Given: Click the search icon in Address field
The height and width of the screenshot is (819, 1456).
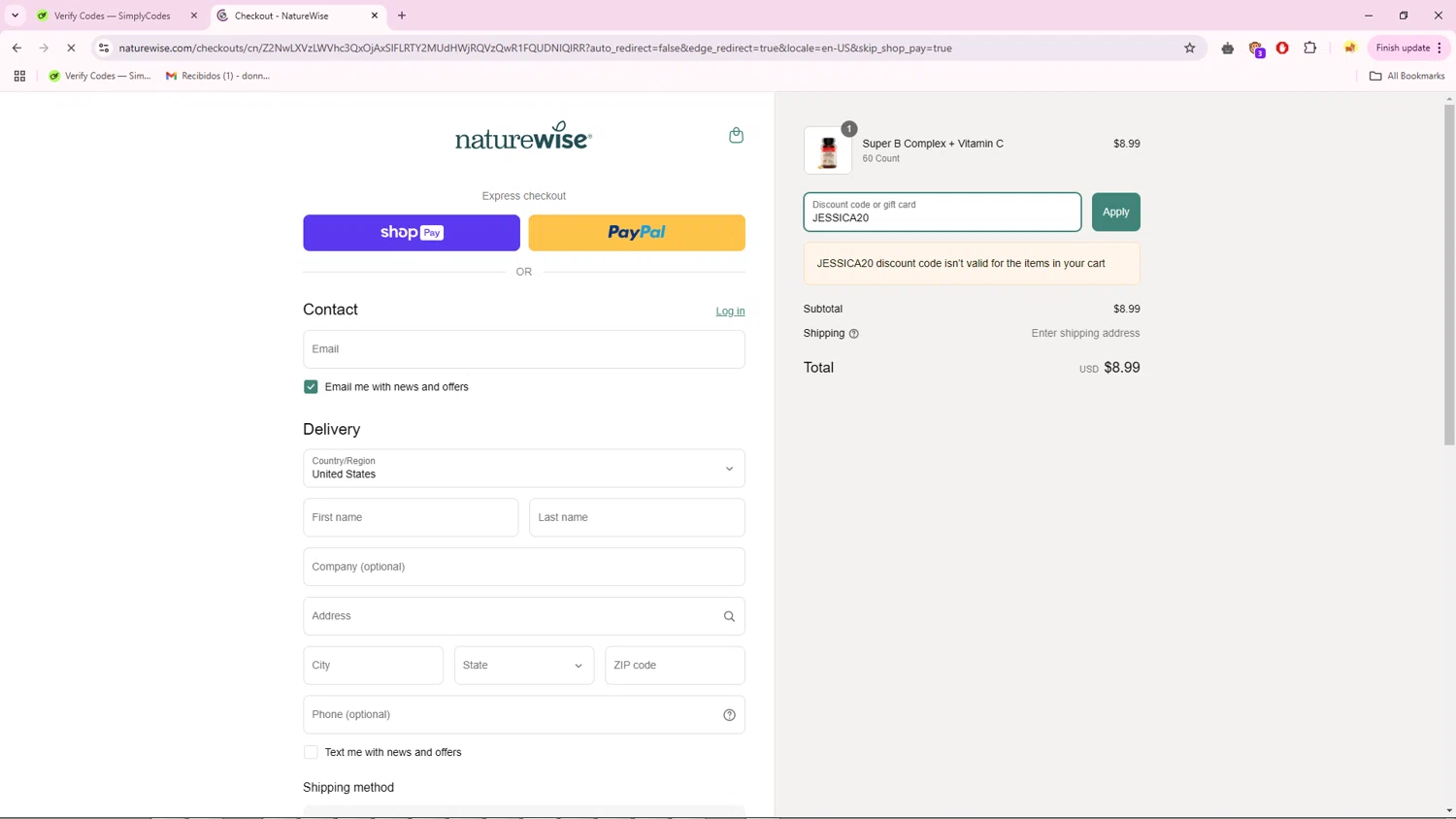Looking at the screenshot, I should click(729, 616).
